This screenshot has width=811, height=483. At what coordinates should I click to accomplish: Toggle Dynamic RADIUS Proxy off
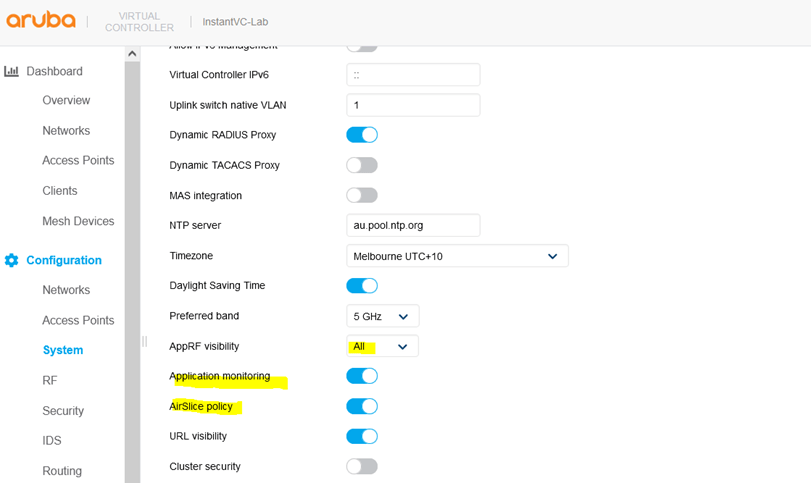click(x=362, y=135)
